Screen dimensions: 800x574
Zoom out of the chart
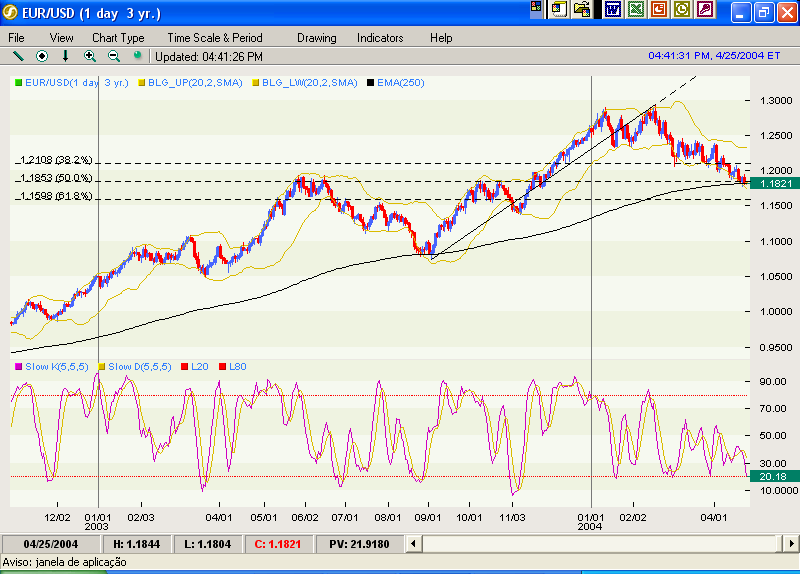(x=114, y=56)
